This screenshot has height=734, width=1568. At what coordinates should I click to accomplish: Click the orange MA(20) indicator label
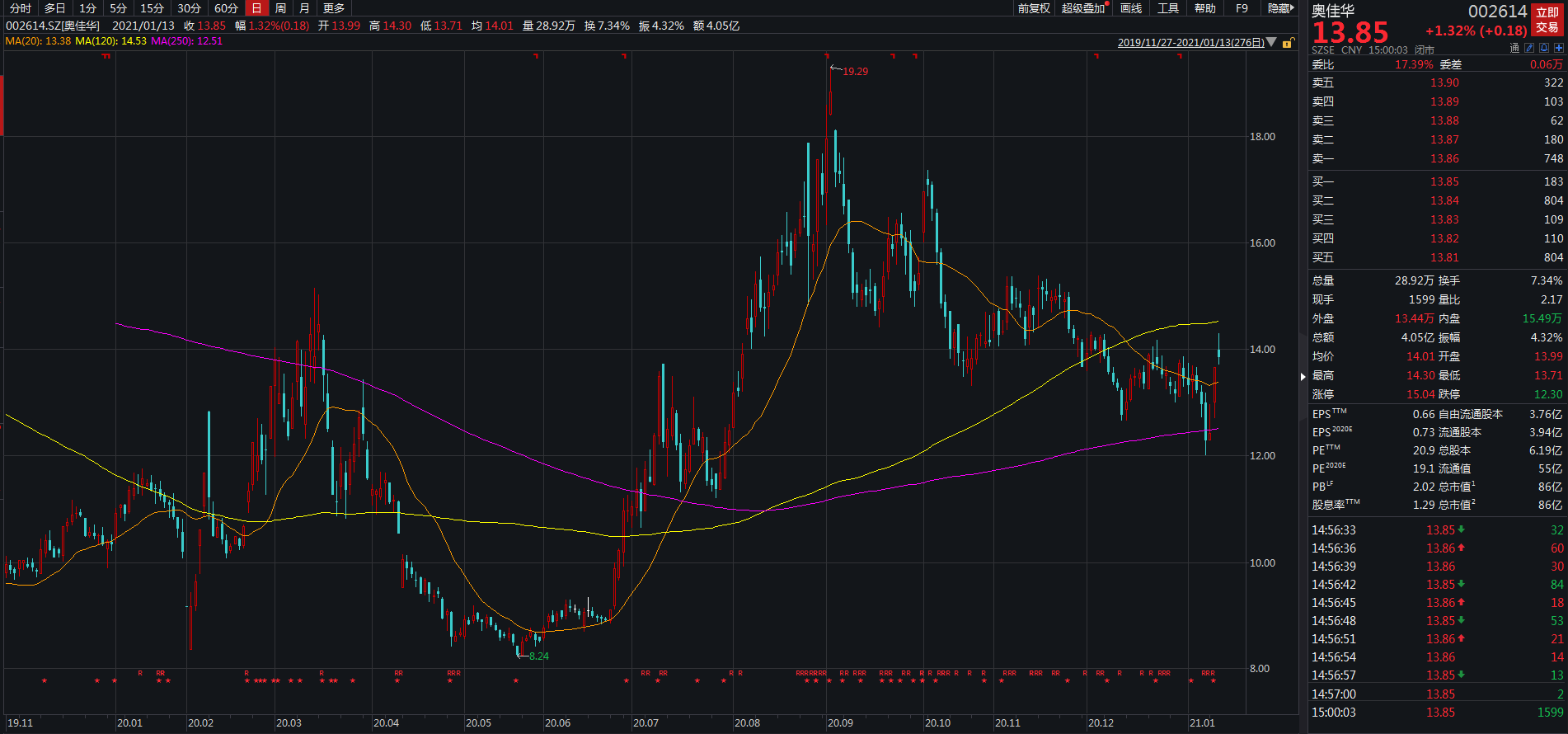point(38,41)
